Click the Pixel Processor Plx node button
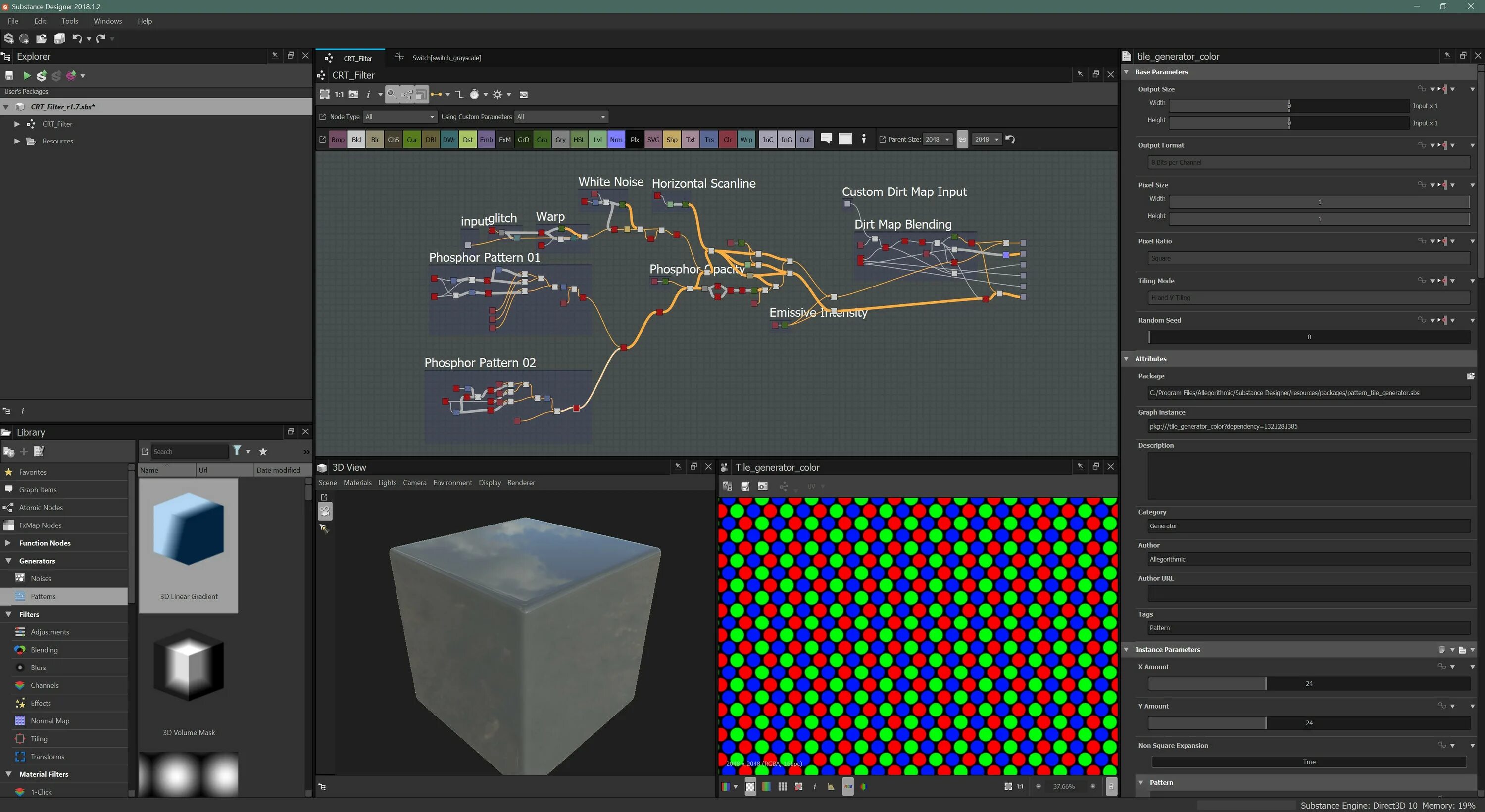1485x812 pixels. 635,140
